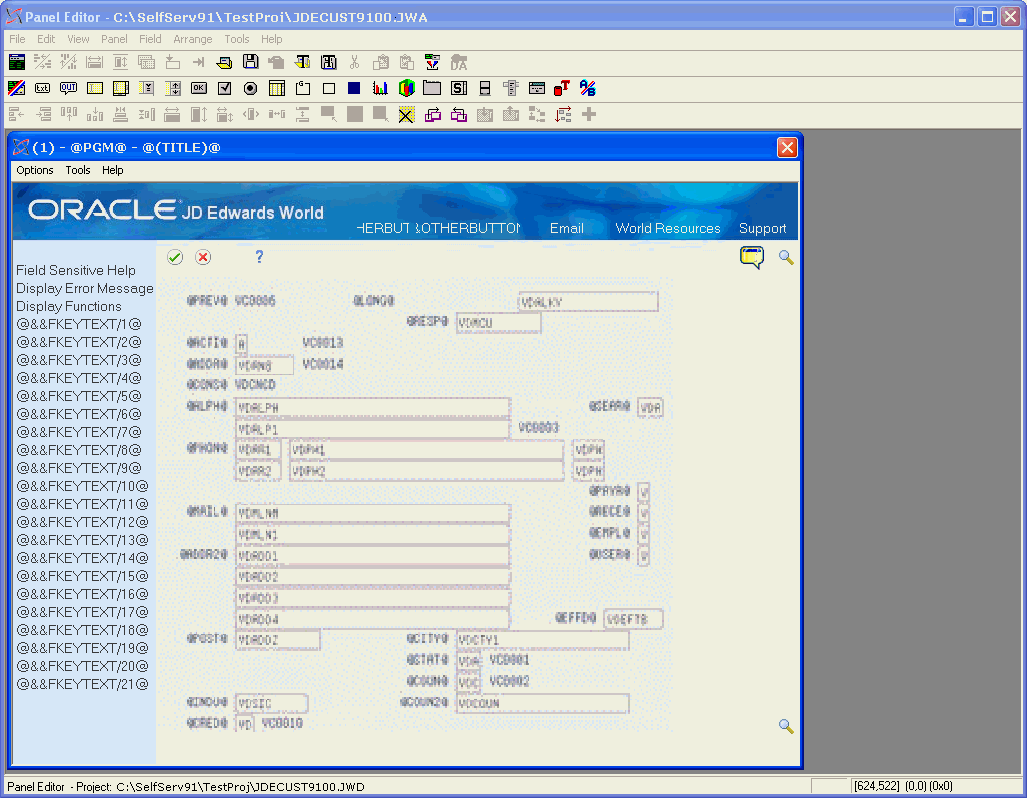This screenshot has width=1027, height=798.
Task: Click the blue question mark help icon
Action: (x=259, y=257)
